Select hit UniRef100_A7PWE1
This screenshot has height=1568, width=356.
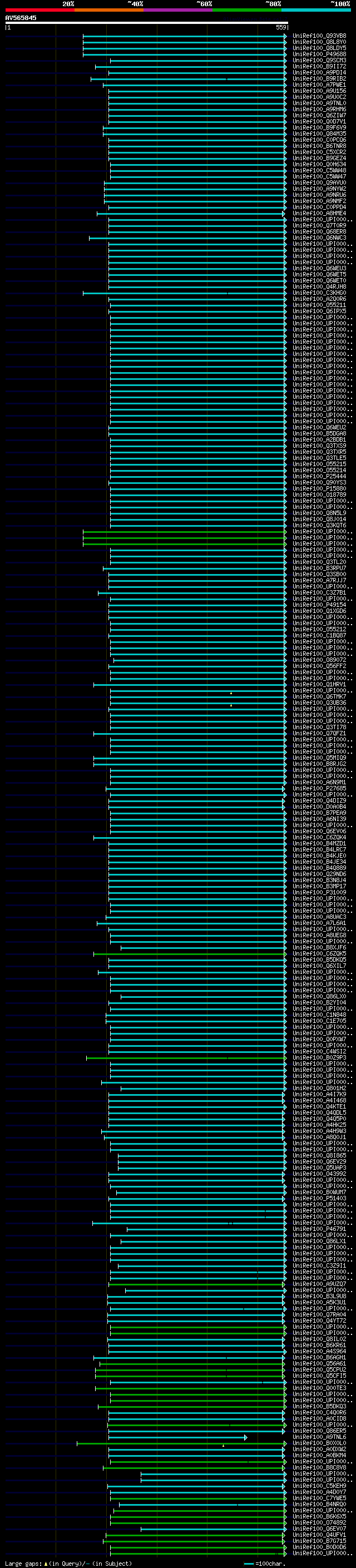[319, 85]
